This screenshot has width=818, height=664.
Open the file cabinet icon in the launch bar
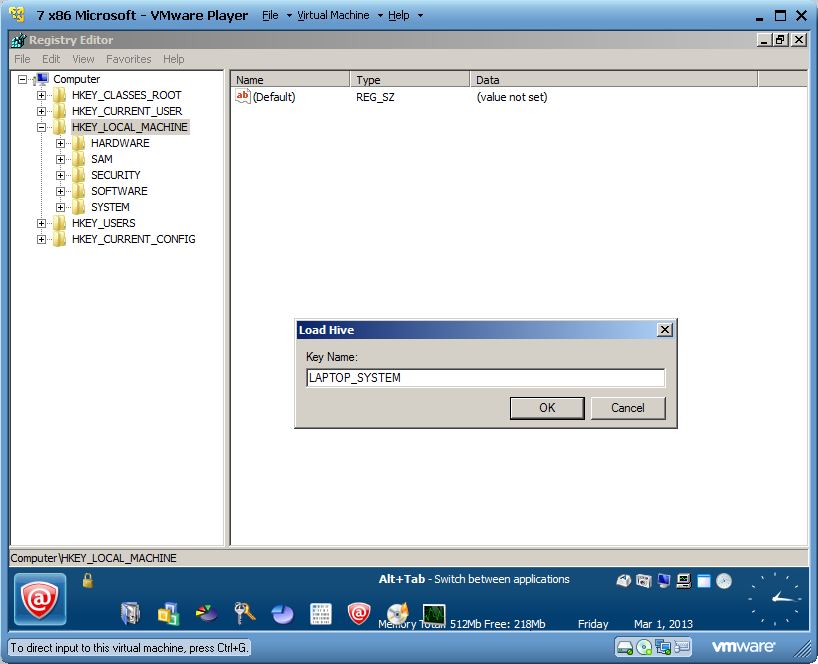130,613
